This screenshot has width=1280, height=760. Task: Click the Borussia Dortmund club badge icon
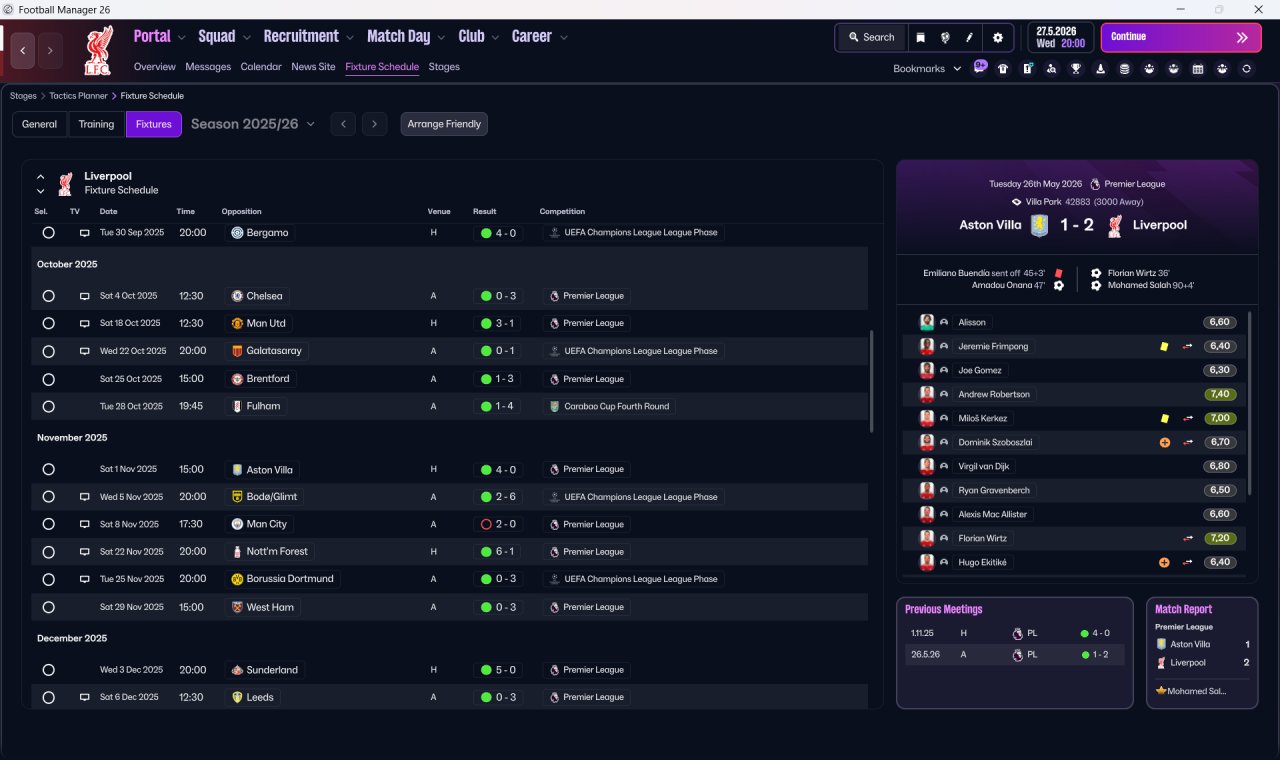237,579
